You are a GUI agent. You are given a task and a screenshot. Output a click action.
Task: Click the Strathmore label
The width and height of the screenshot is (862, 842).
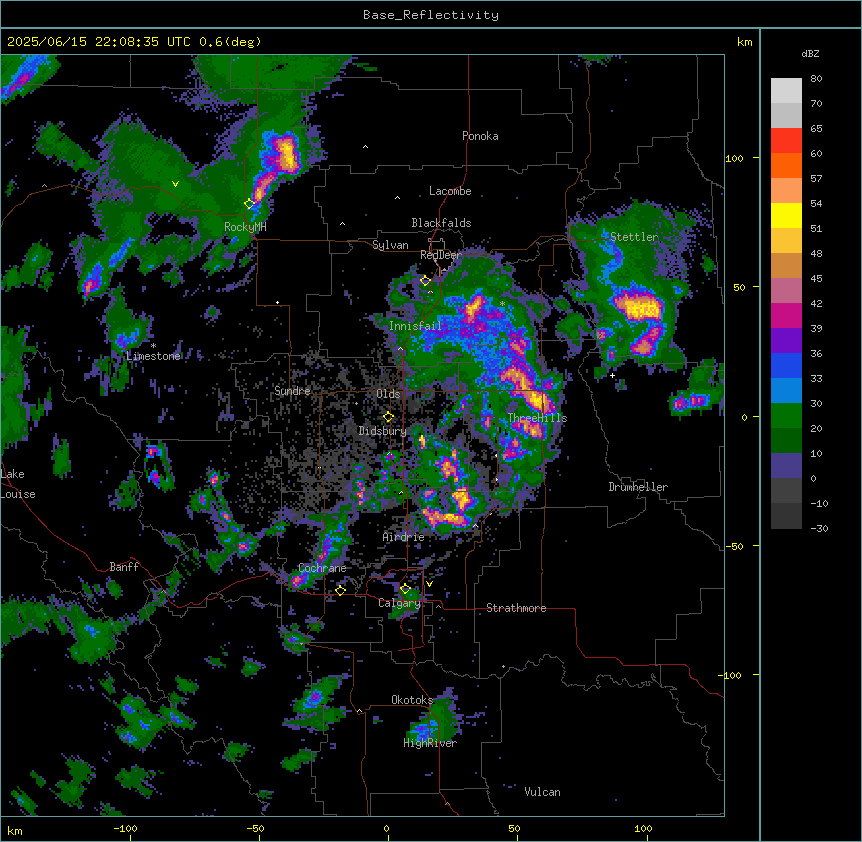tap(516, 608)
